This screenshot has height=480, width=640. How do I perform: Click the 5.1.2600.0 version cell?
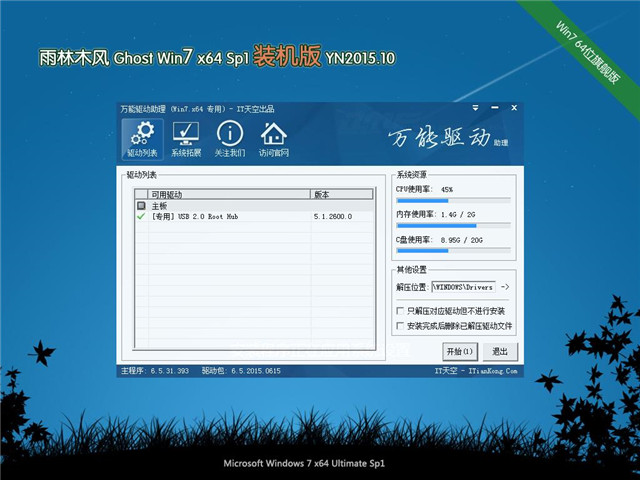pos(333,216)
